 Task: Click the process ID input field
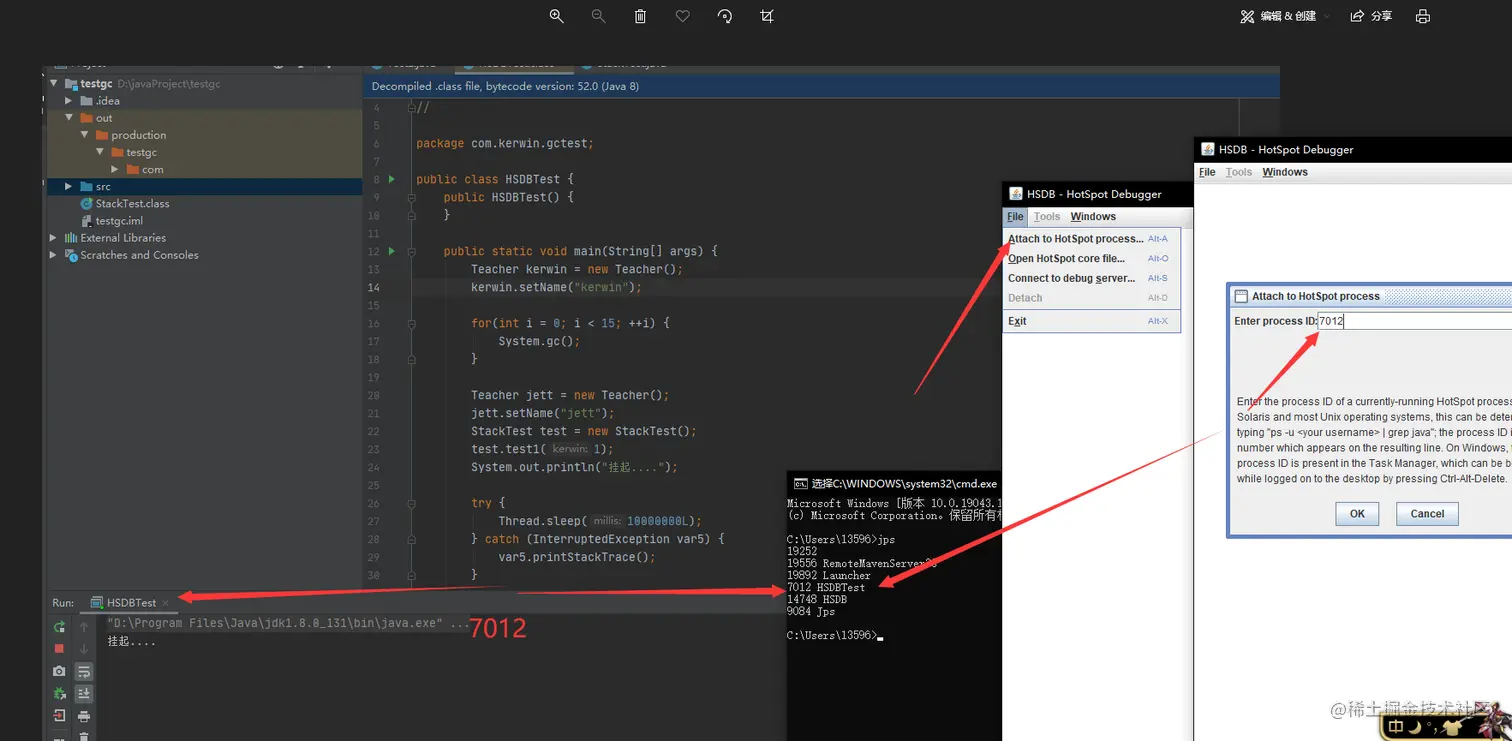[x=1414, y=321]
